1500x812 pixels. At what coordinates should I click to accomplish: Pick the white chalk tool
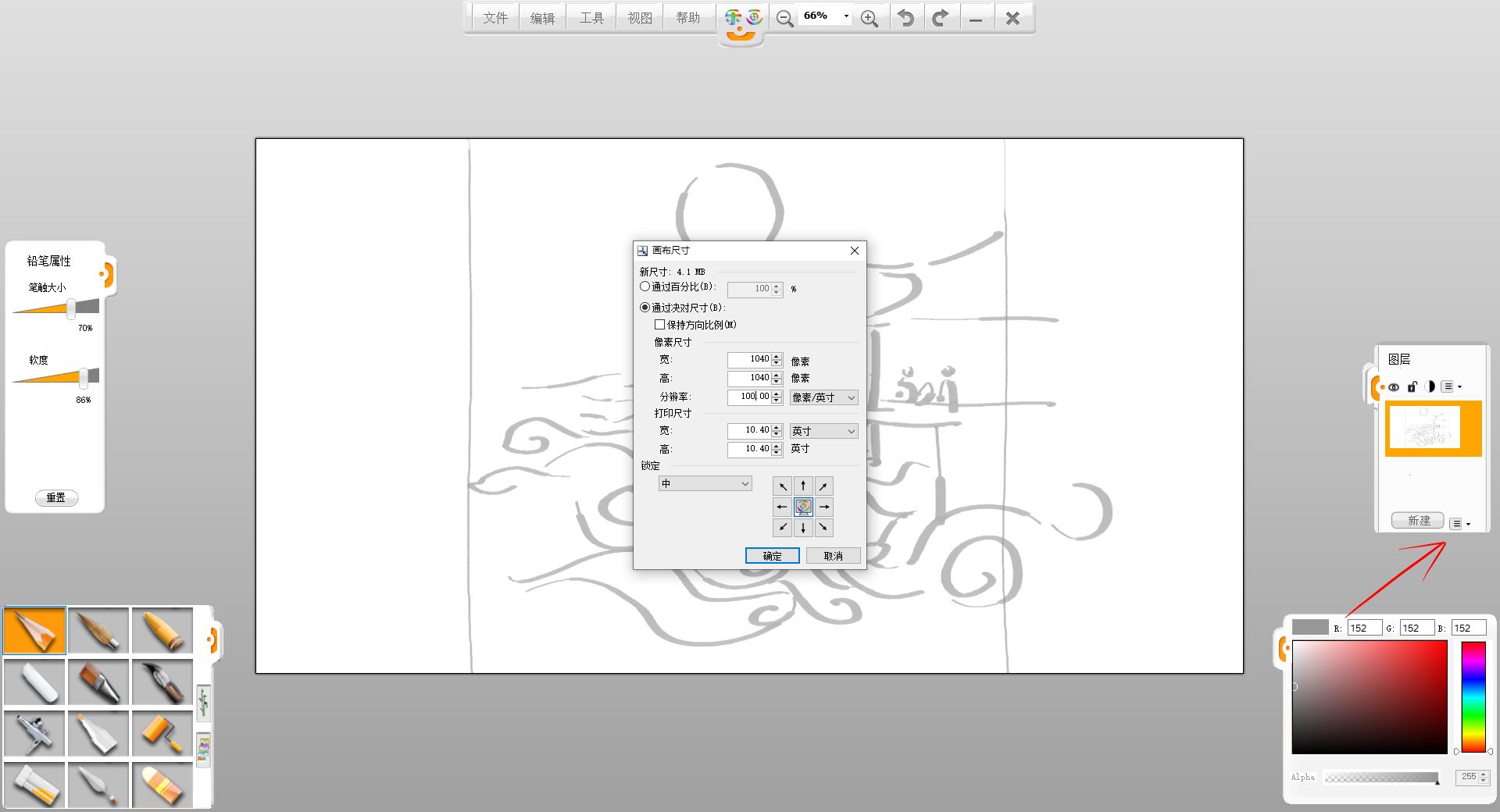click(x=34, y=681)
